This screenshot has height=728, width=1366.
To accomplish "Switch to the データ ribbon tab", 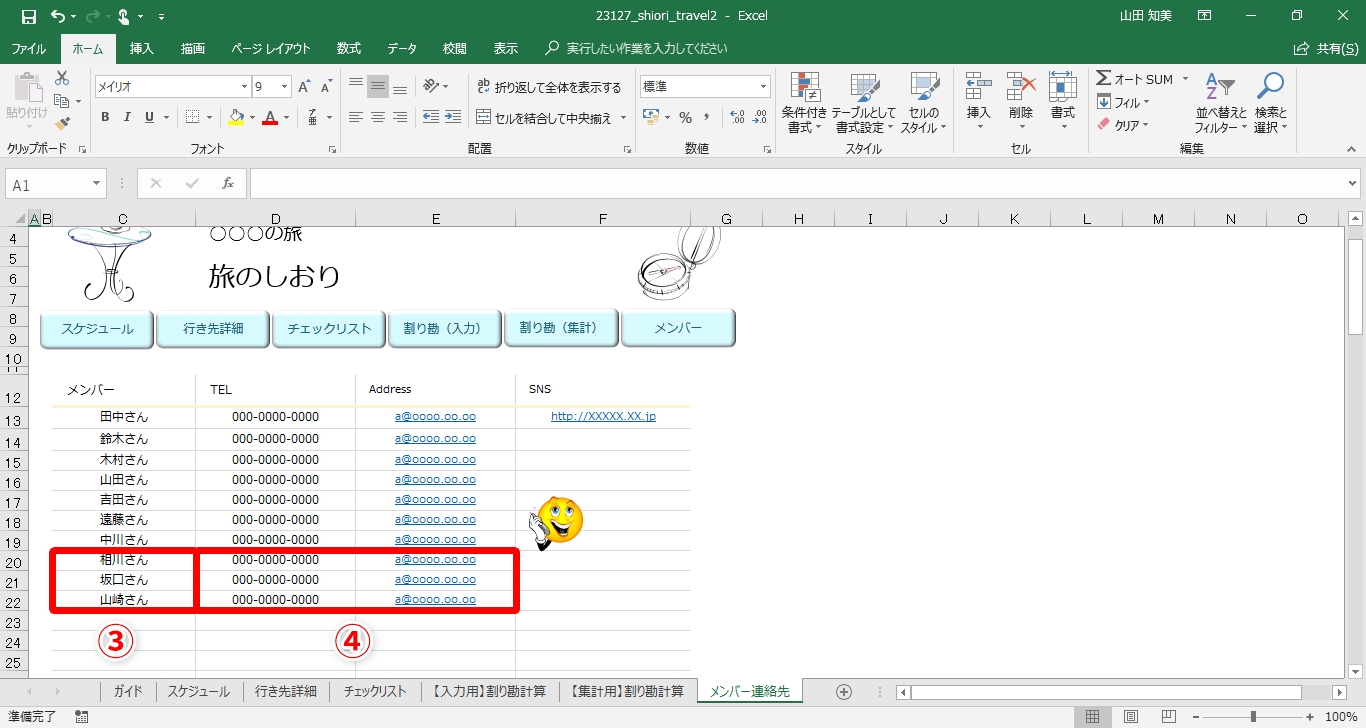I will (402, 48).
